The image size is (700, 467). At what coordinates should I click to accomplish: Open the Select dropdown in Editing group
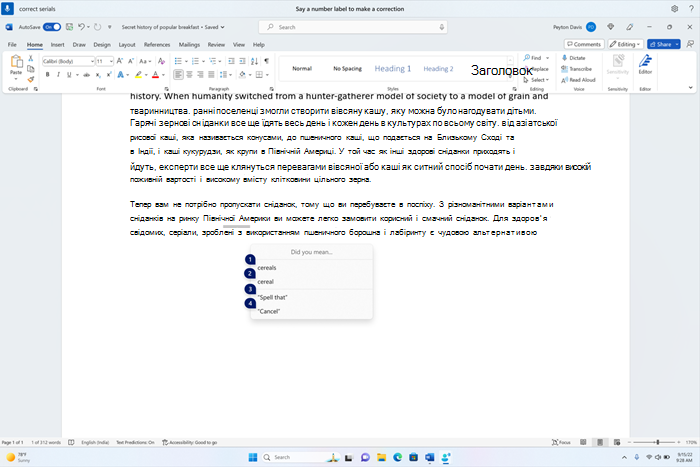coord(536,80)
